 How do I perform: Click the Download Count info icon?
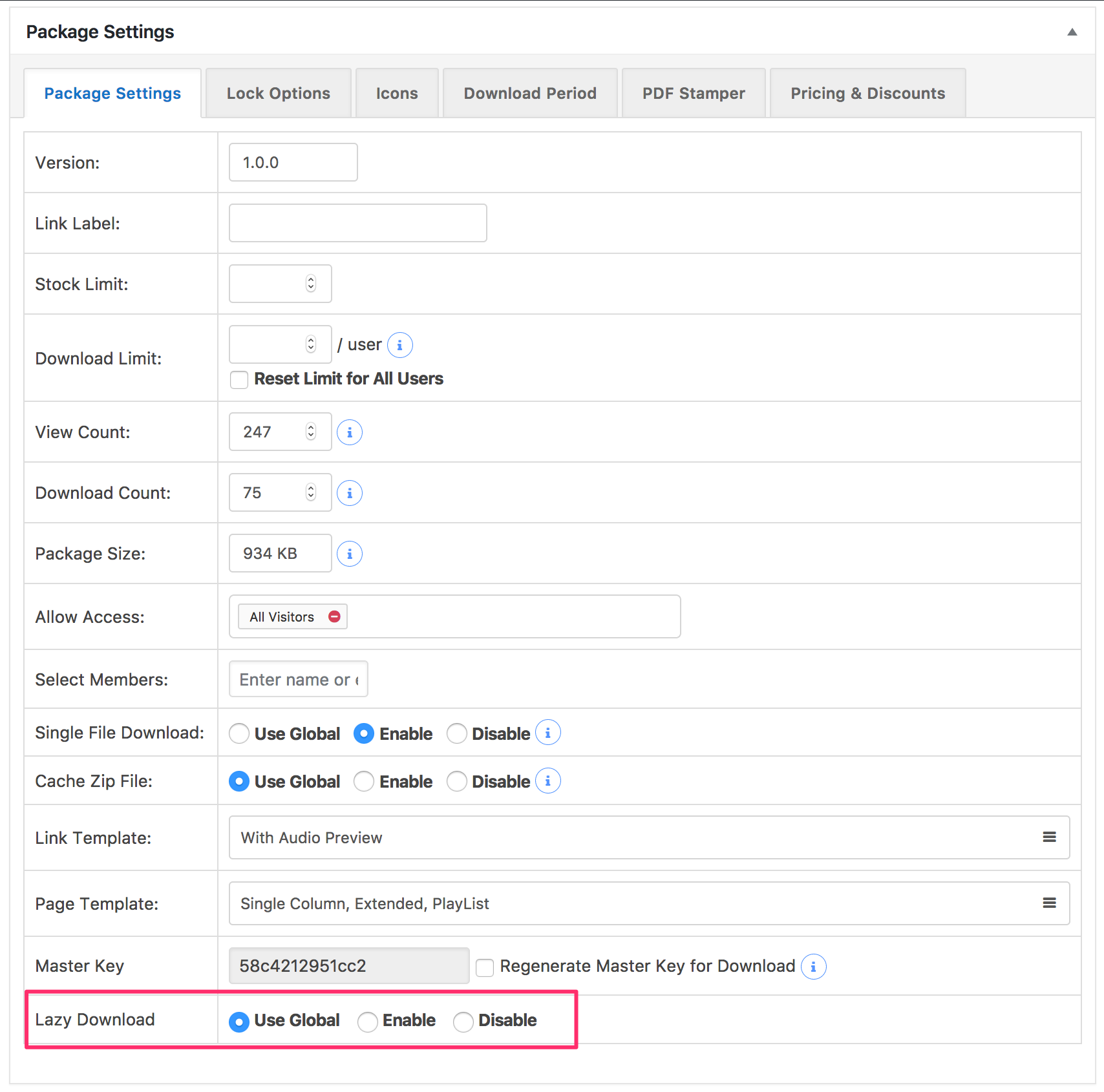(x=350, y=493)
